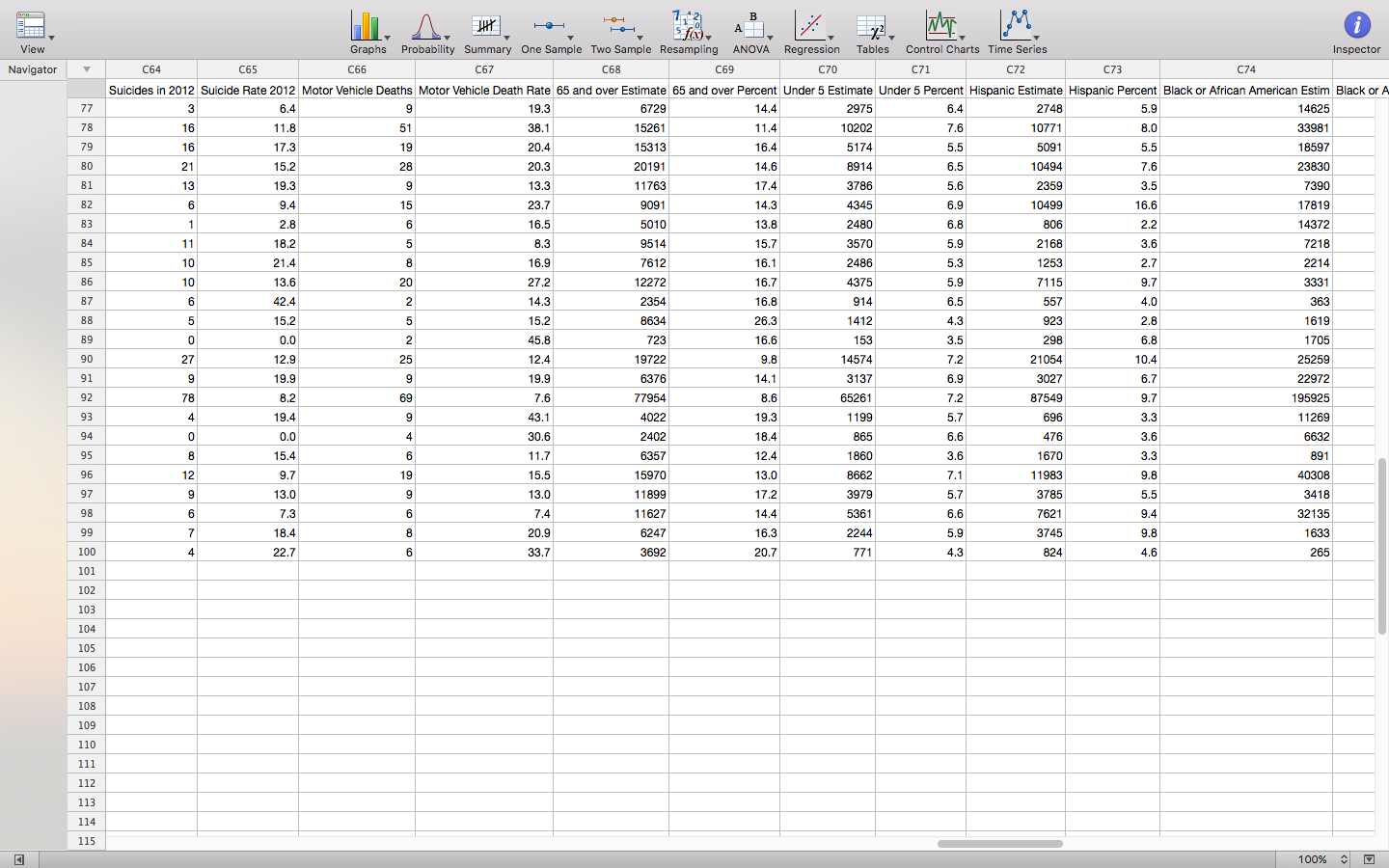Select column header C64
Viewport: 1389px width, 868px height.
151,69
